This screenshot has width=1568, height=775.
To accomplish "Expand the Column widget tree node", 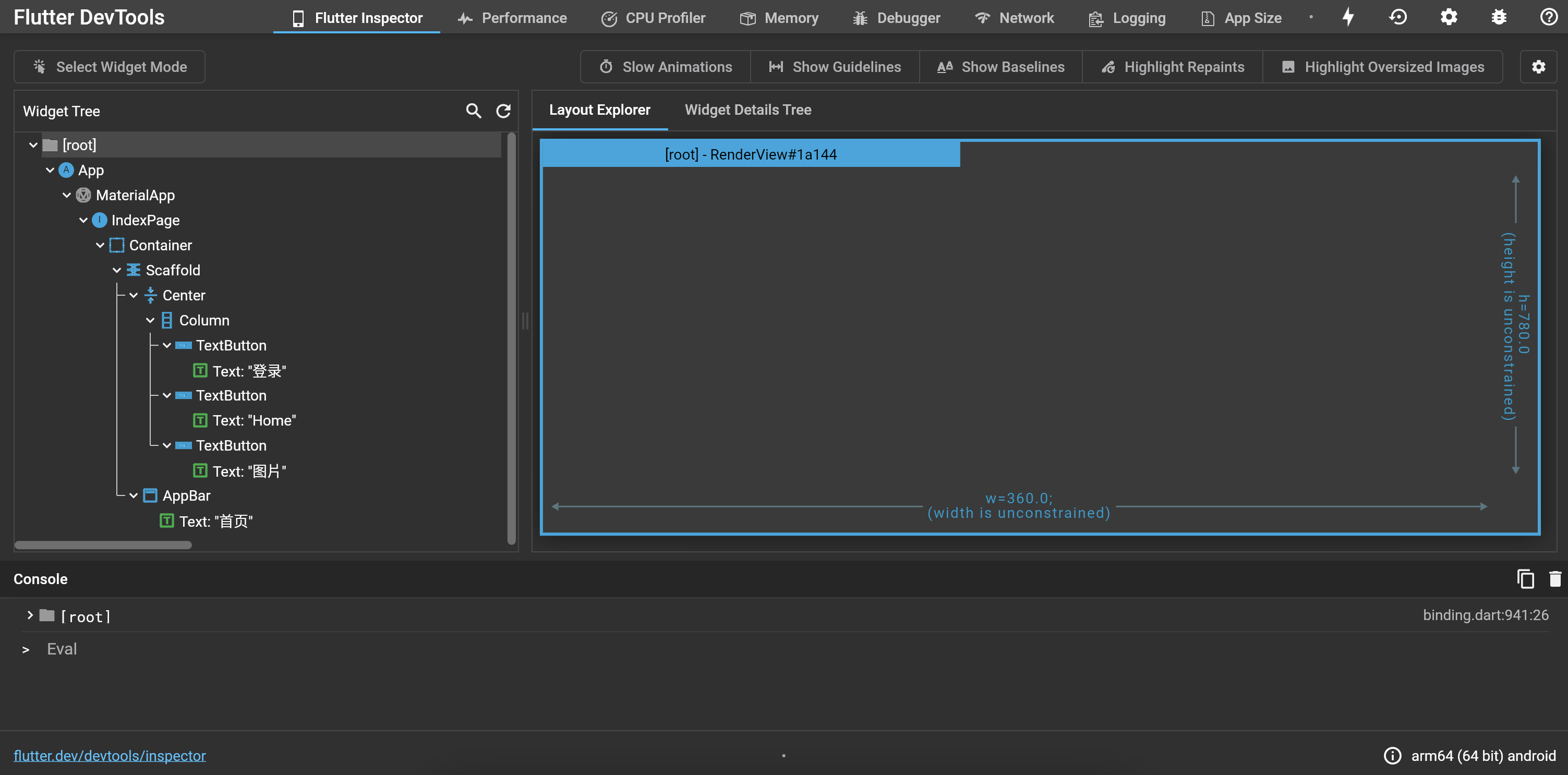I will click(x=149, y=320).
